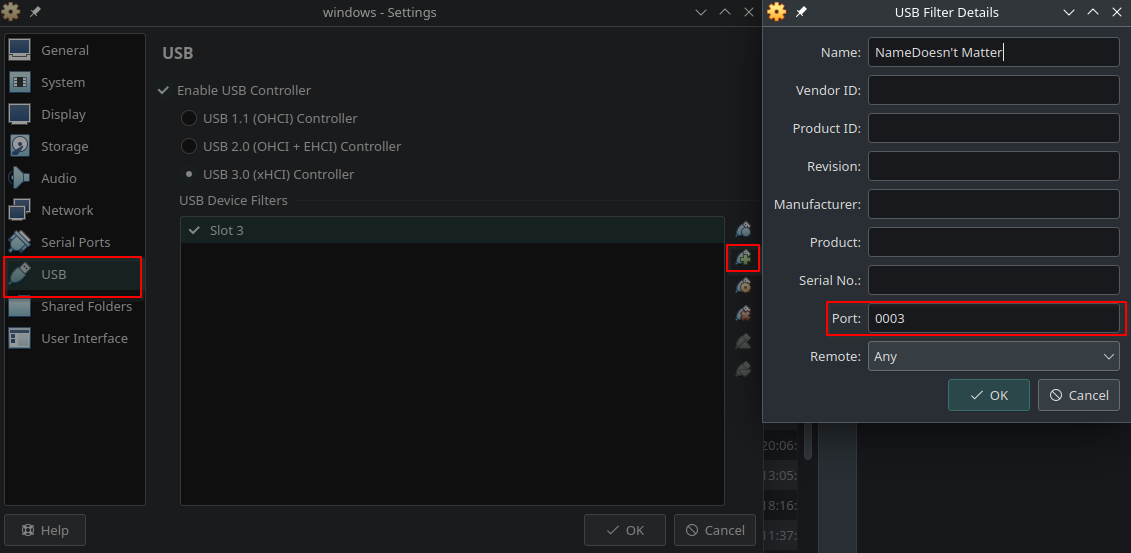Image resolution: width=1131 pixels, height=553 pixels.
Task: Click the Product field
Action: point(993,242)
